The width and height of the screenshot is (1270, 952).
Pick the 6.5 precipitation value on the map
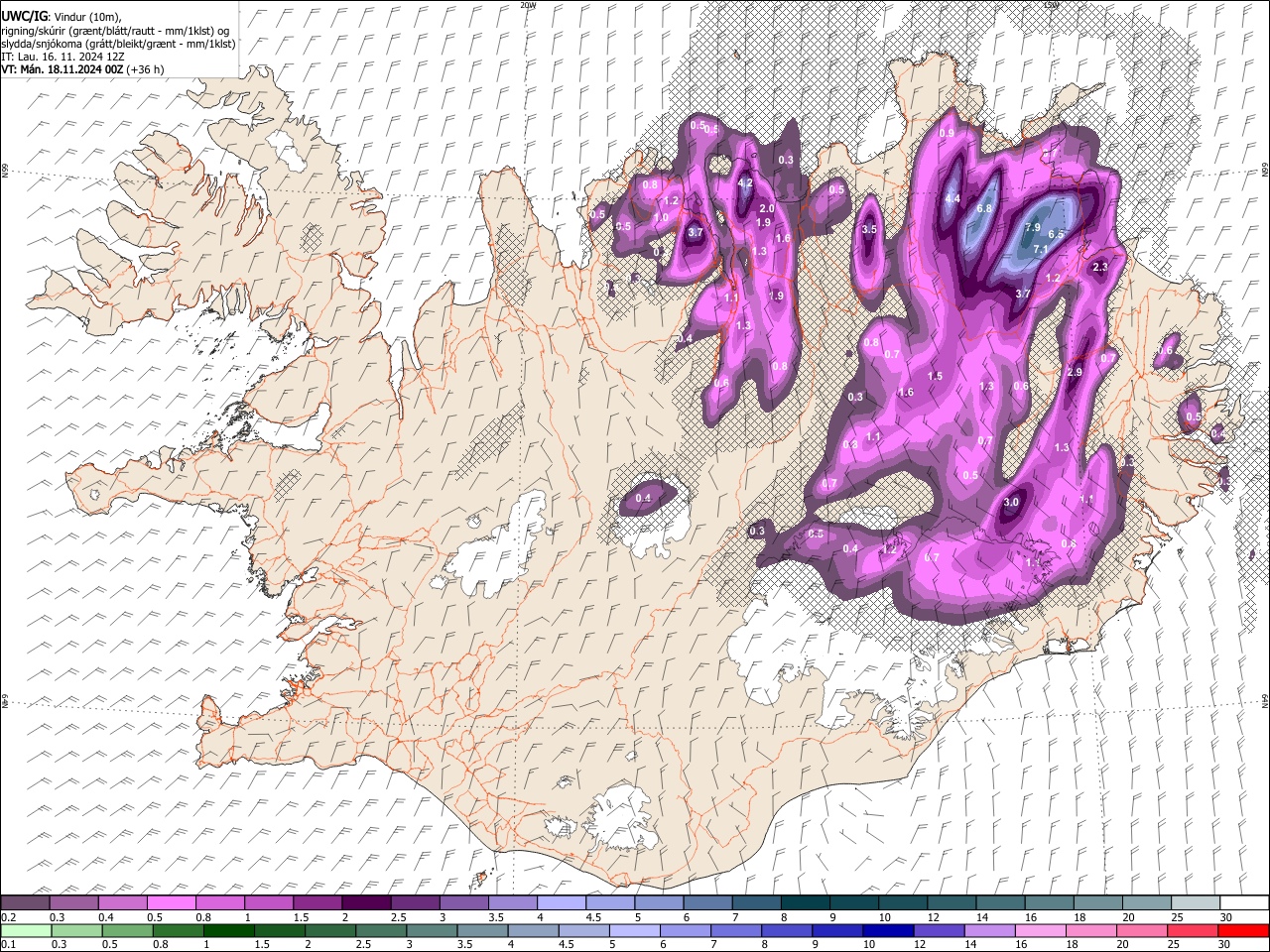point(1056,235)
